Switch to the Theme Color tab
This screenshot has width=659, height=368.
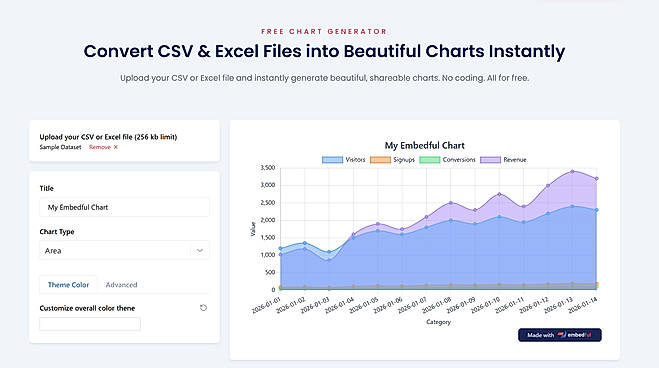coord(68,285)
